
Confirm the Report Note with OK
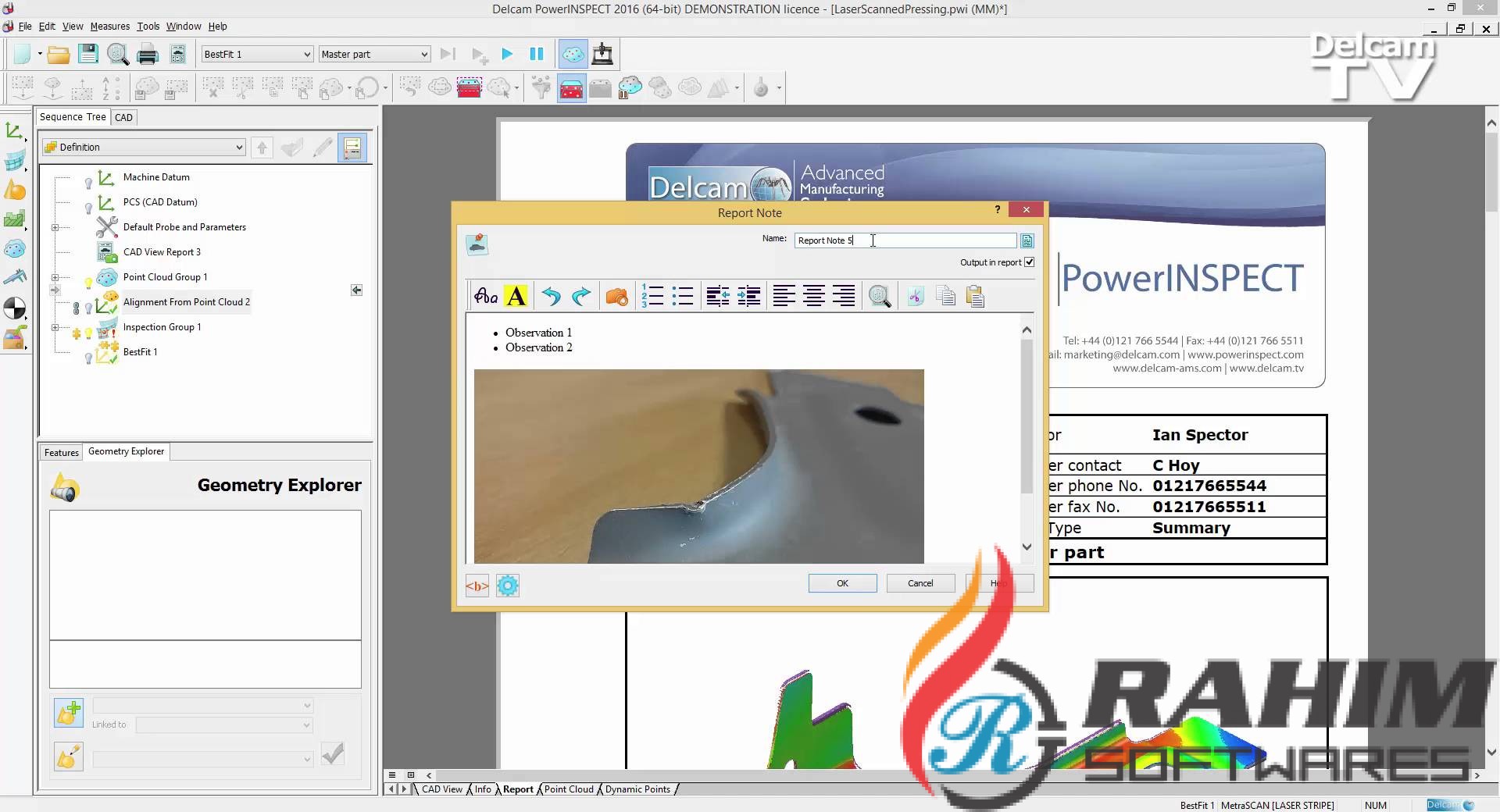(842, 583)
